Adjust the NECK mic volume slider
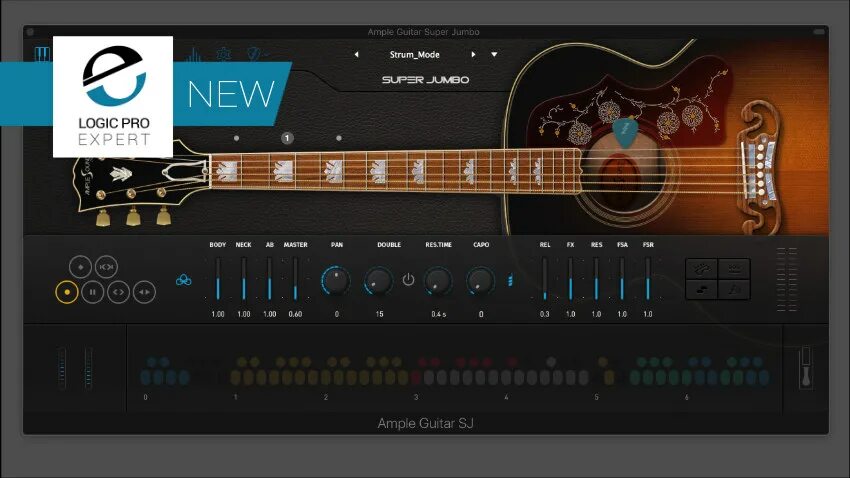Image resolution: width=850 pixels, height=478 pixels. click(244, 279)
